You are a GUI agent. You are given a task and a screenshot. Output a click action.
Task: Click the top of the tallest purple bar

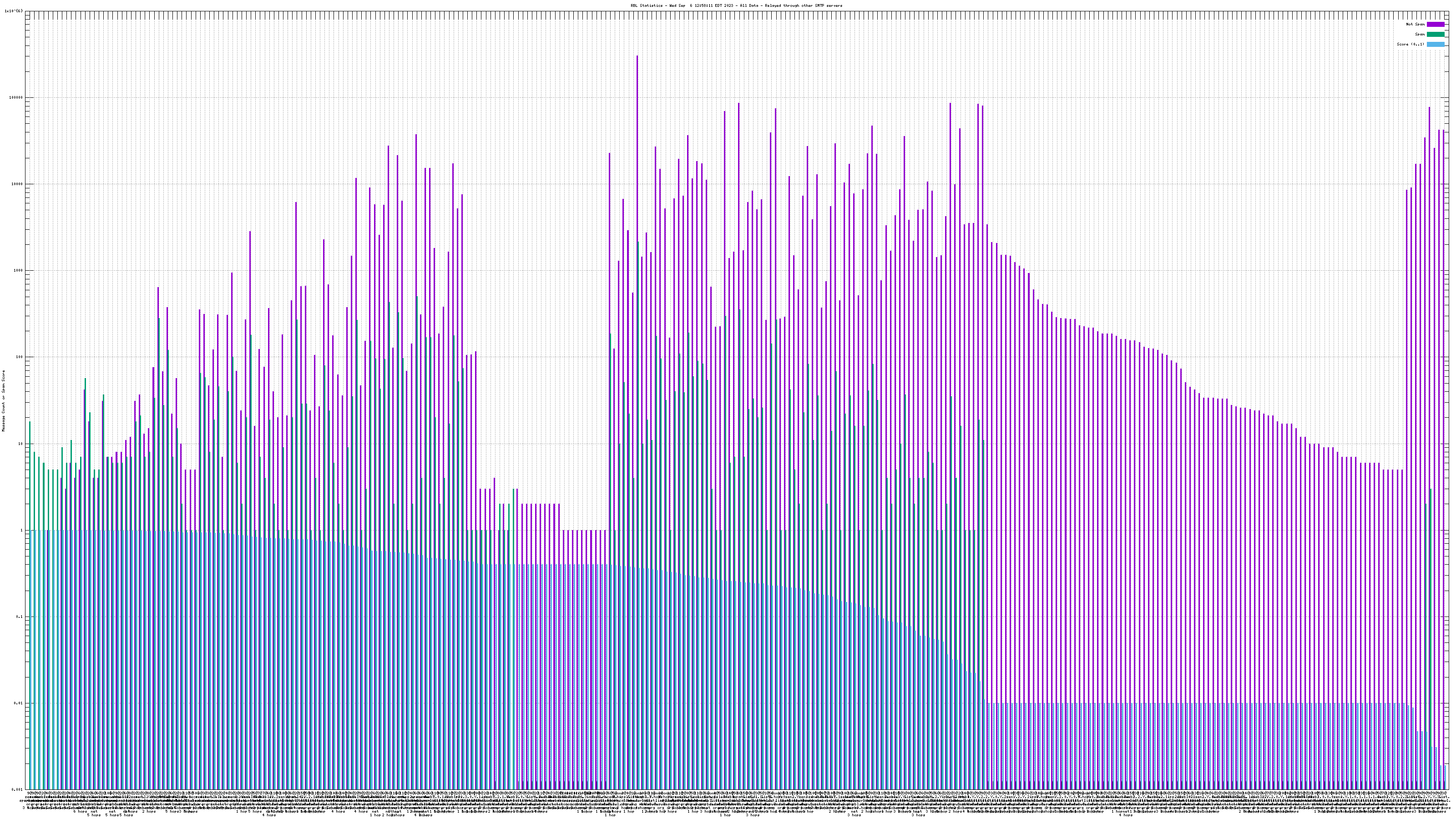(x=637, y=56)
